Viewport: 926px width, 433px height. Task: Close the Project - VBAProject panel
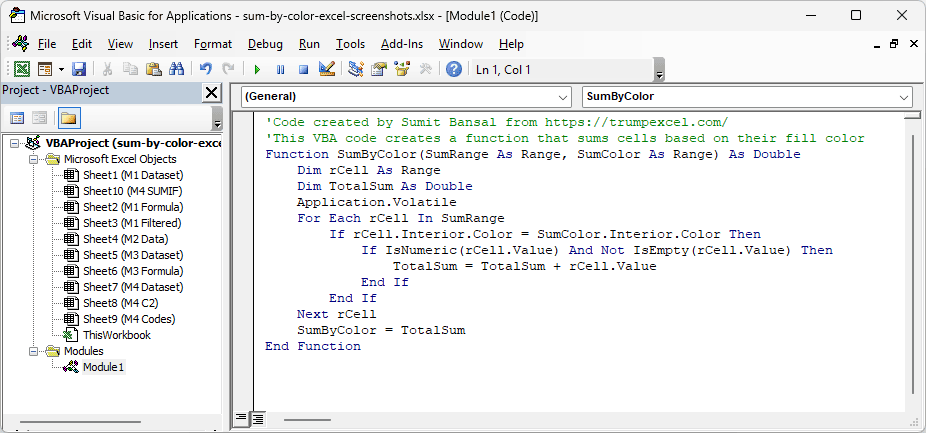[211, 93]
